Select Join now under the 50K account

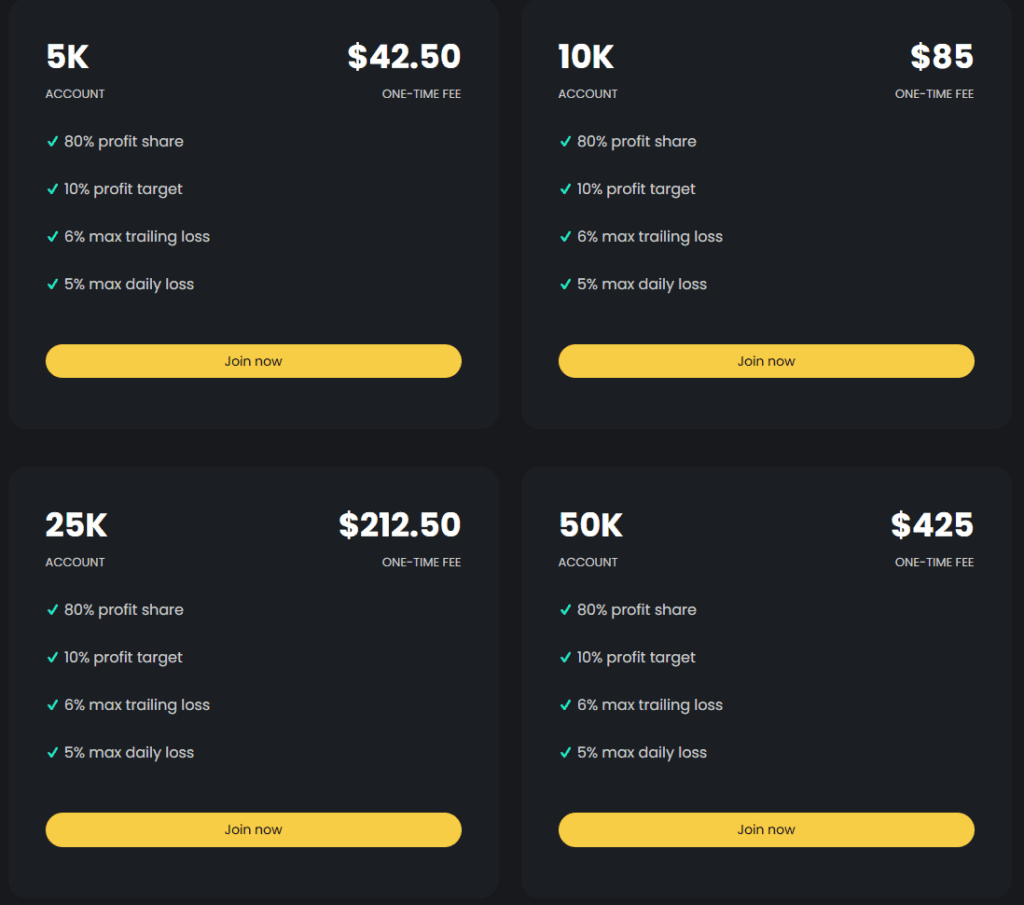(766, 829)
